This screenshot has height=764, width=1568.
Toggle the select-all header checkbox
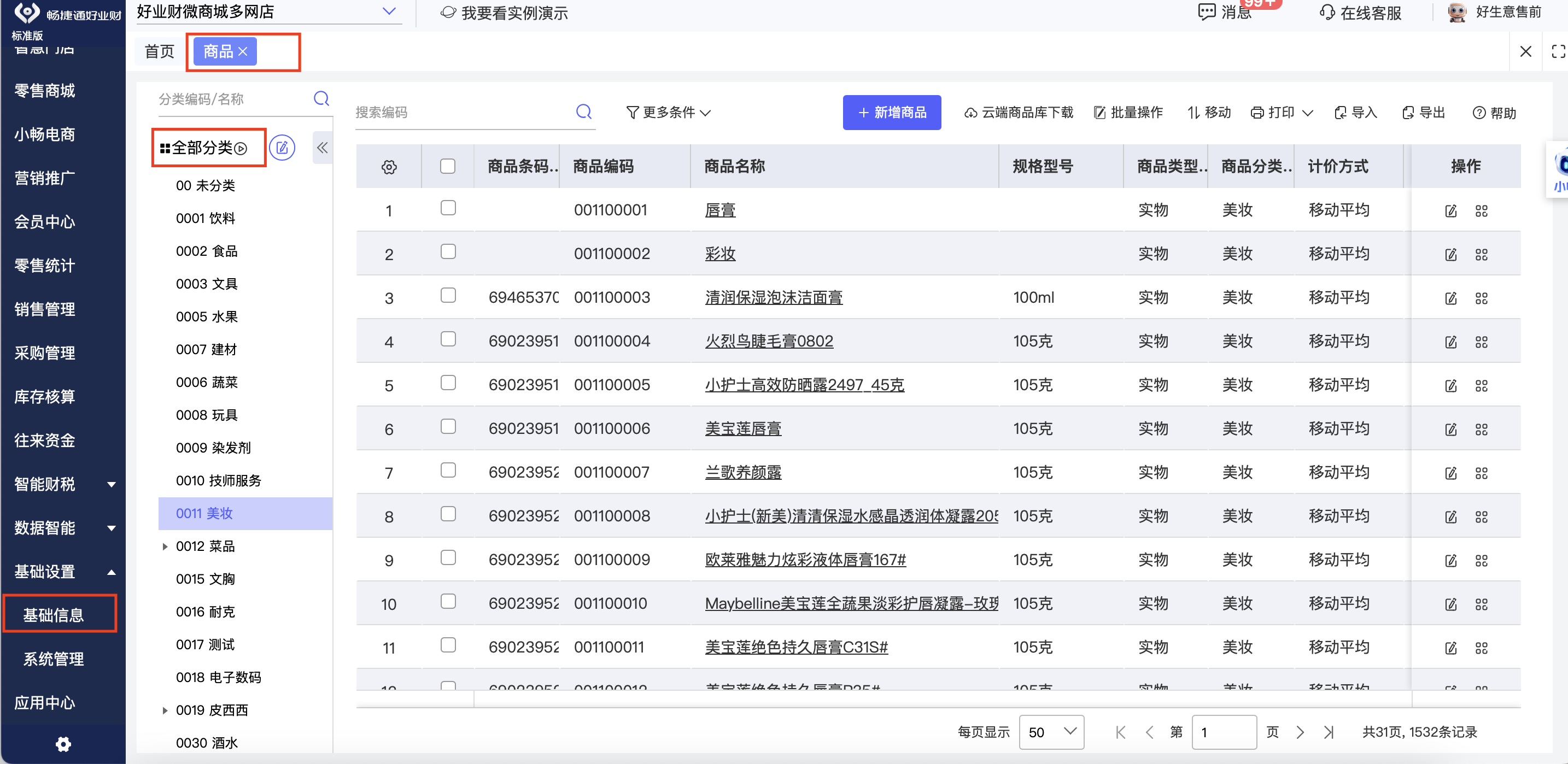pyautogui.click(x=447, y=166)
